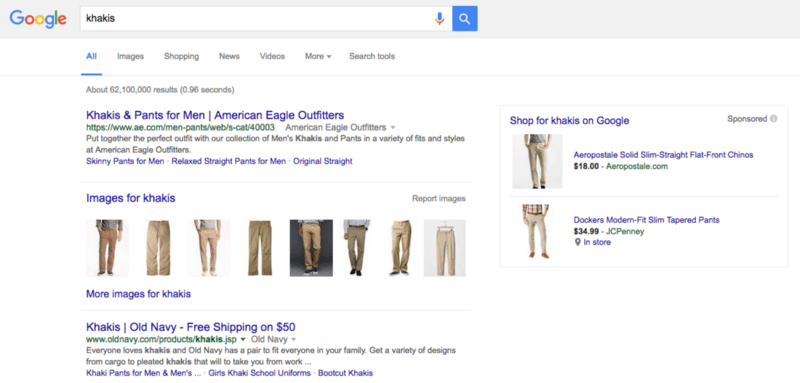The image size is (800, 383).
Task: Open Search tools
Action: 372,57
